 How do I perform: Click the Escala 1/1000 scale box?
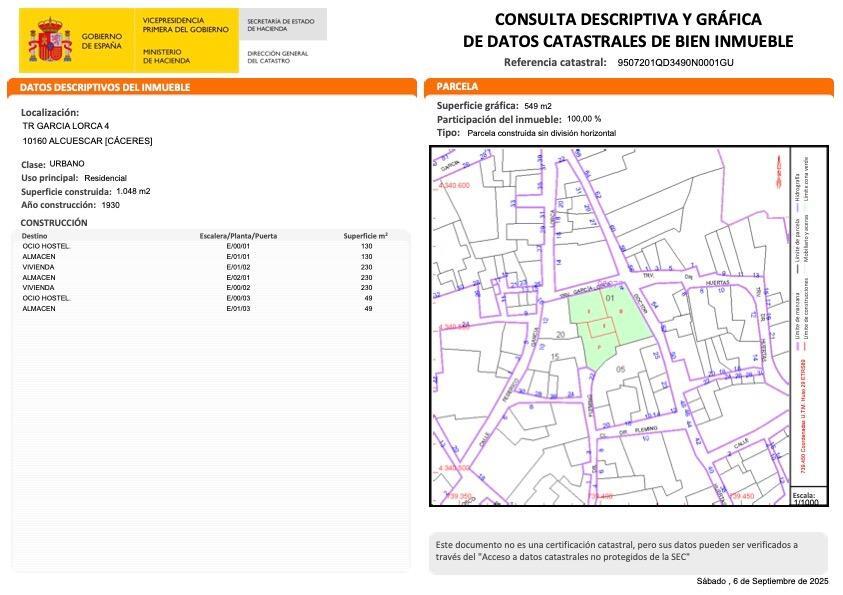click(x=804, y=497)
